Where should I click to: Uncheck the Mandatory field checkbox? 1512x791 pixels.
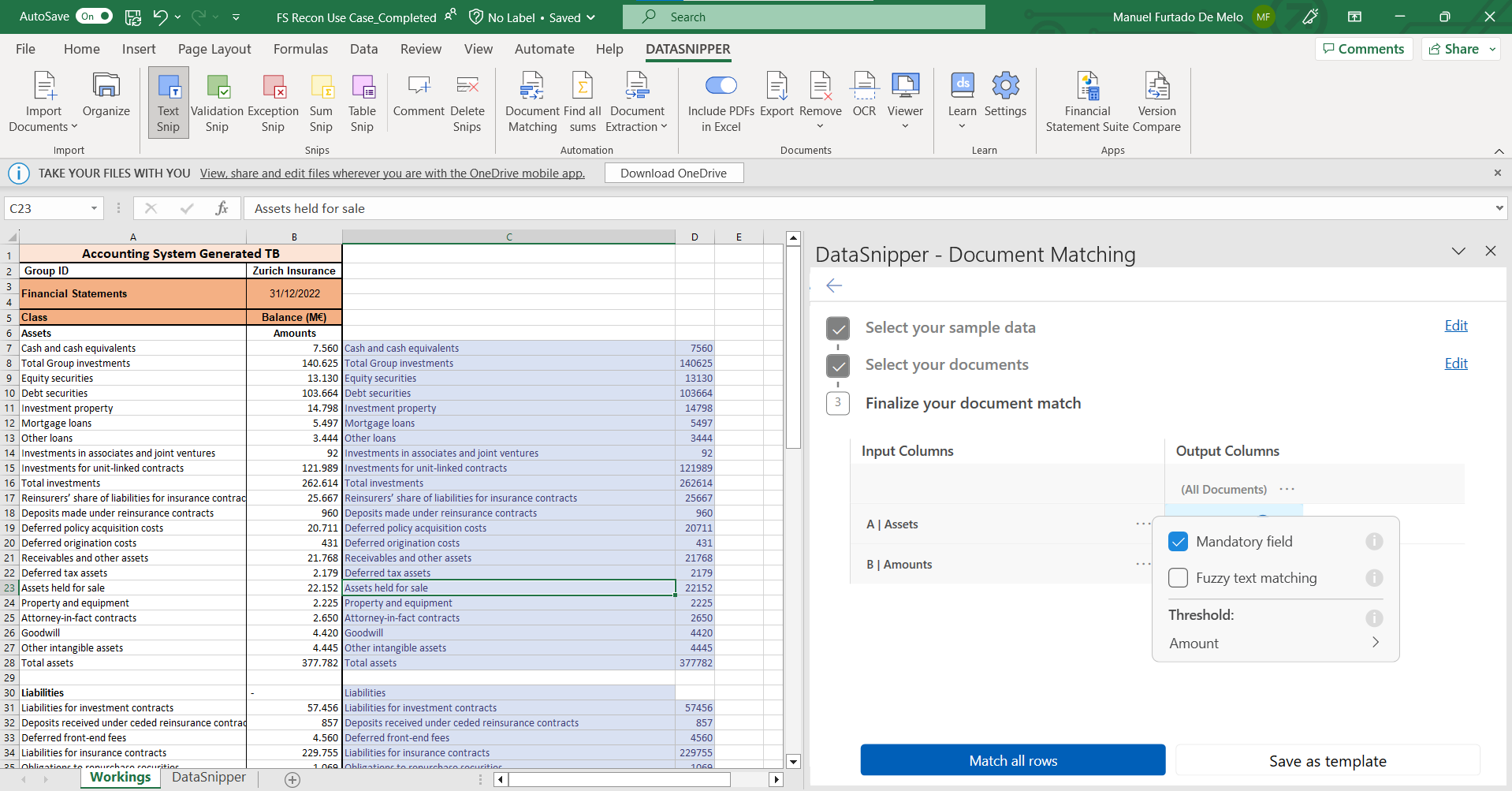1178,542
